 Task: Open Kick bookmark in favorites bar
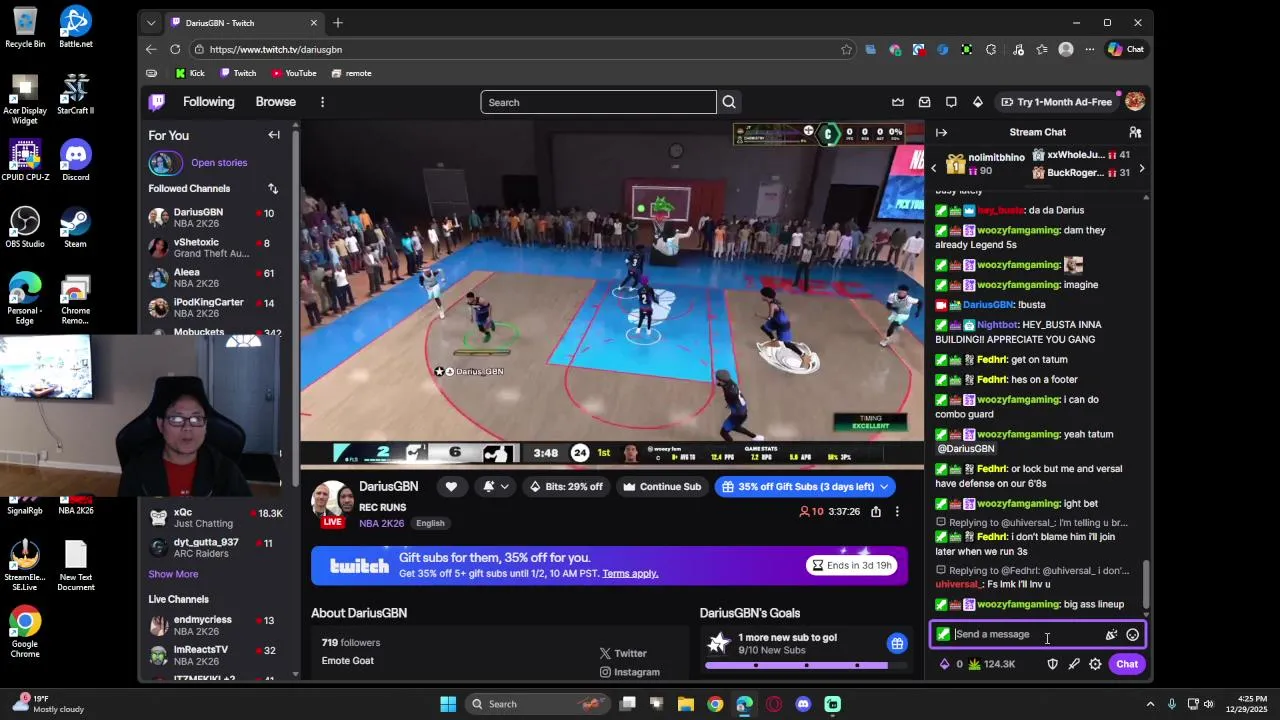pyautogui.click(x=190, y=73)
